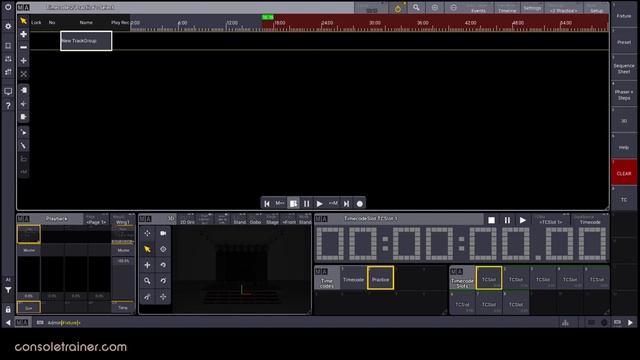This screenshot has width=640, height=360.
Task: Skip to start in timecode transport bar
Action: [267, 203]
